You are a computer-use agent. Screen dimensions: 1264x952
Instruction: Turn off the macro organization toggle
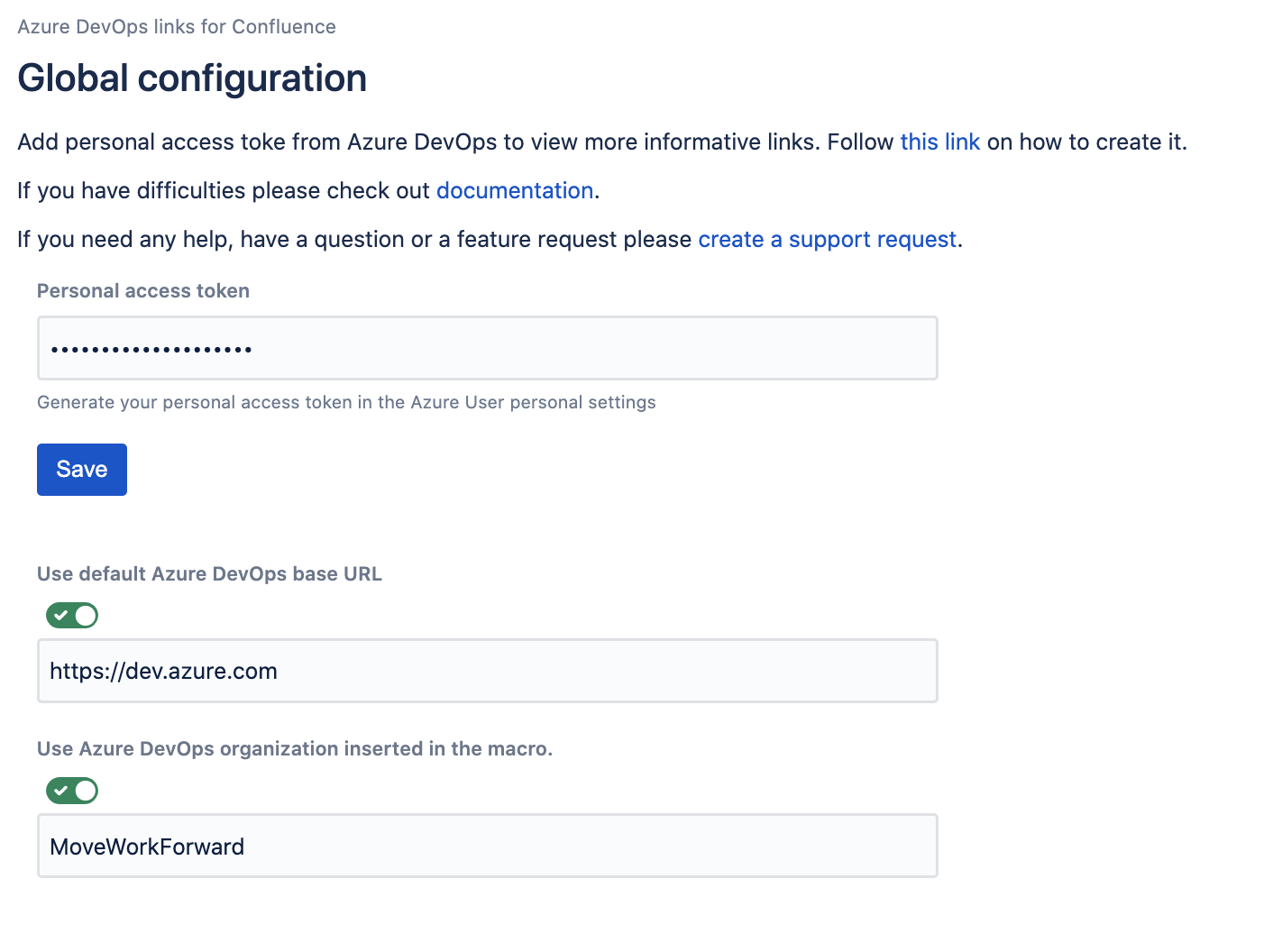[x=72, y=791]
